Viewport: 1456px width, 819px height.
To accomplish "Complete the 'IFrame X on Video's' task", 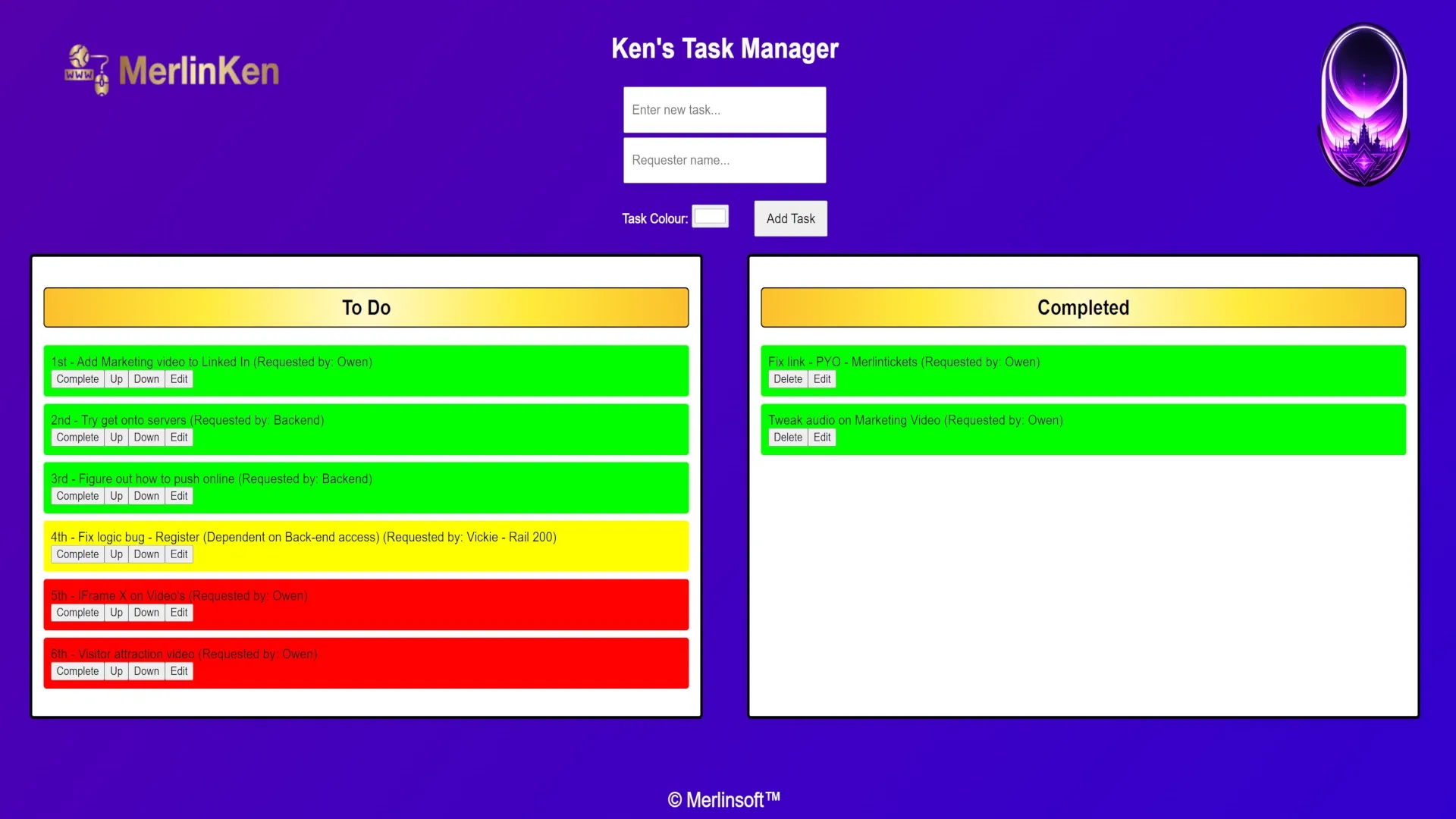I will (77, 613).
